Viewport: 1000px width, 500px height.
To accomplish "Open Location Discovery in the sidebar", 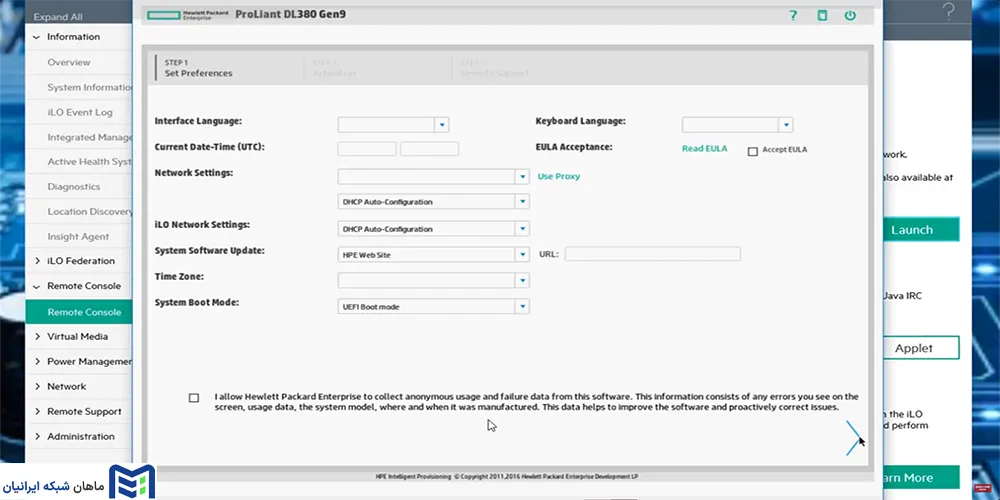I will (89, 212).
